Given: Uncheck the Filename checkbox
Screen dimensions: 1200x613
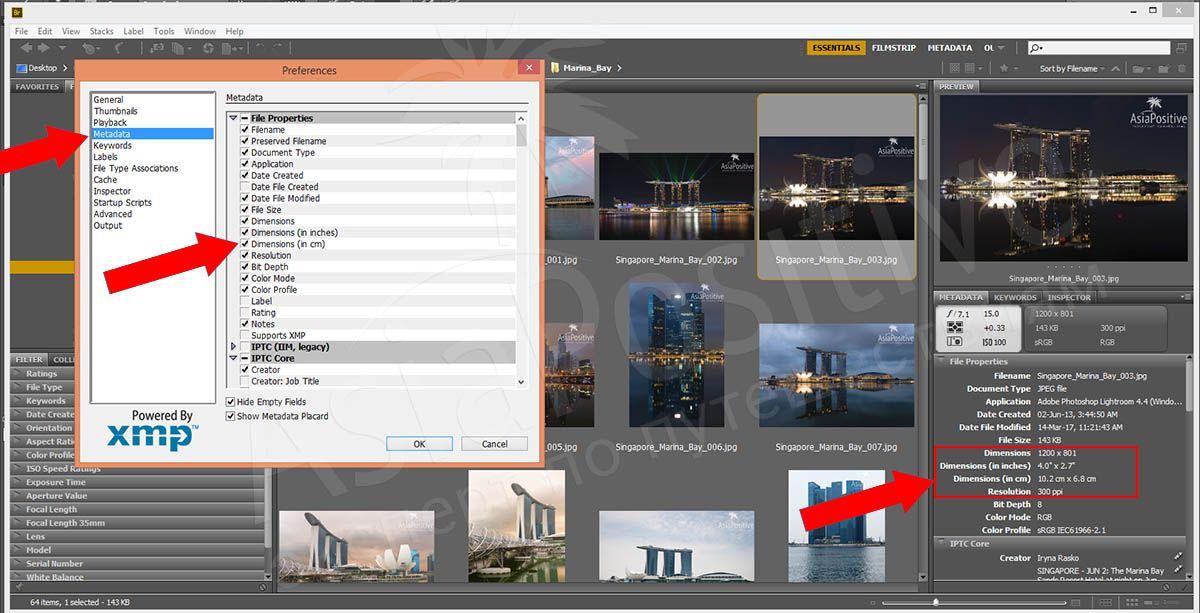Looking at the screenshot, I should 245,130.
